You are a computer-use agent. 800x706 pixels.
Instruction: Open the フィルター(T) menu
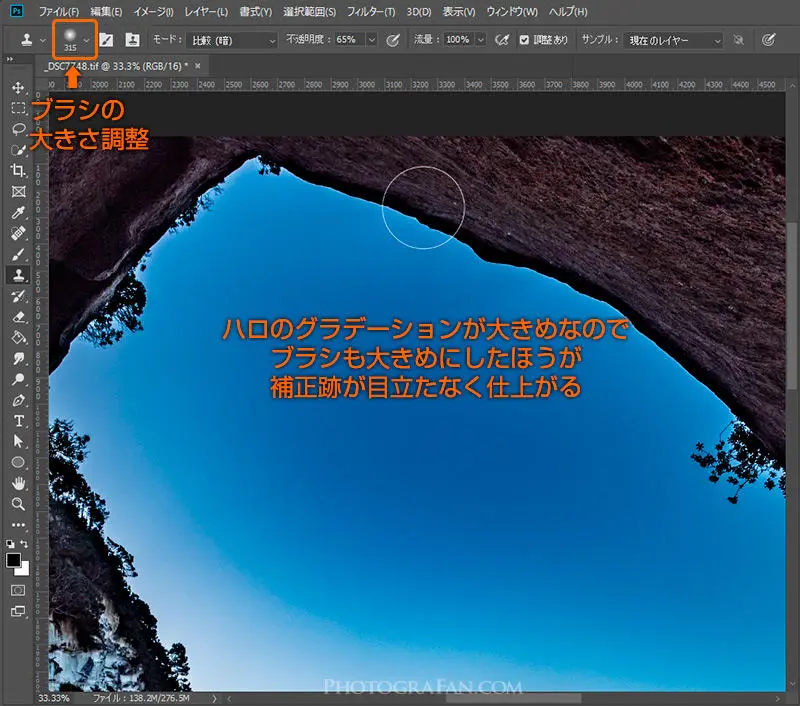tap(370, 11)
